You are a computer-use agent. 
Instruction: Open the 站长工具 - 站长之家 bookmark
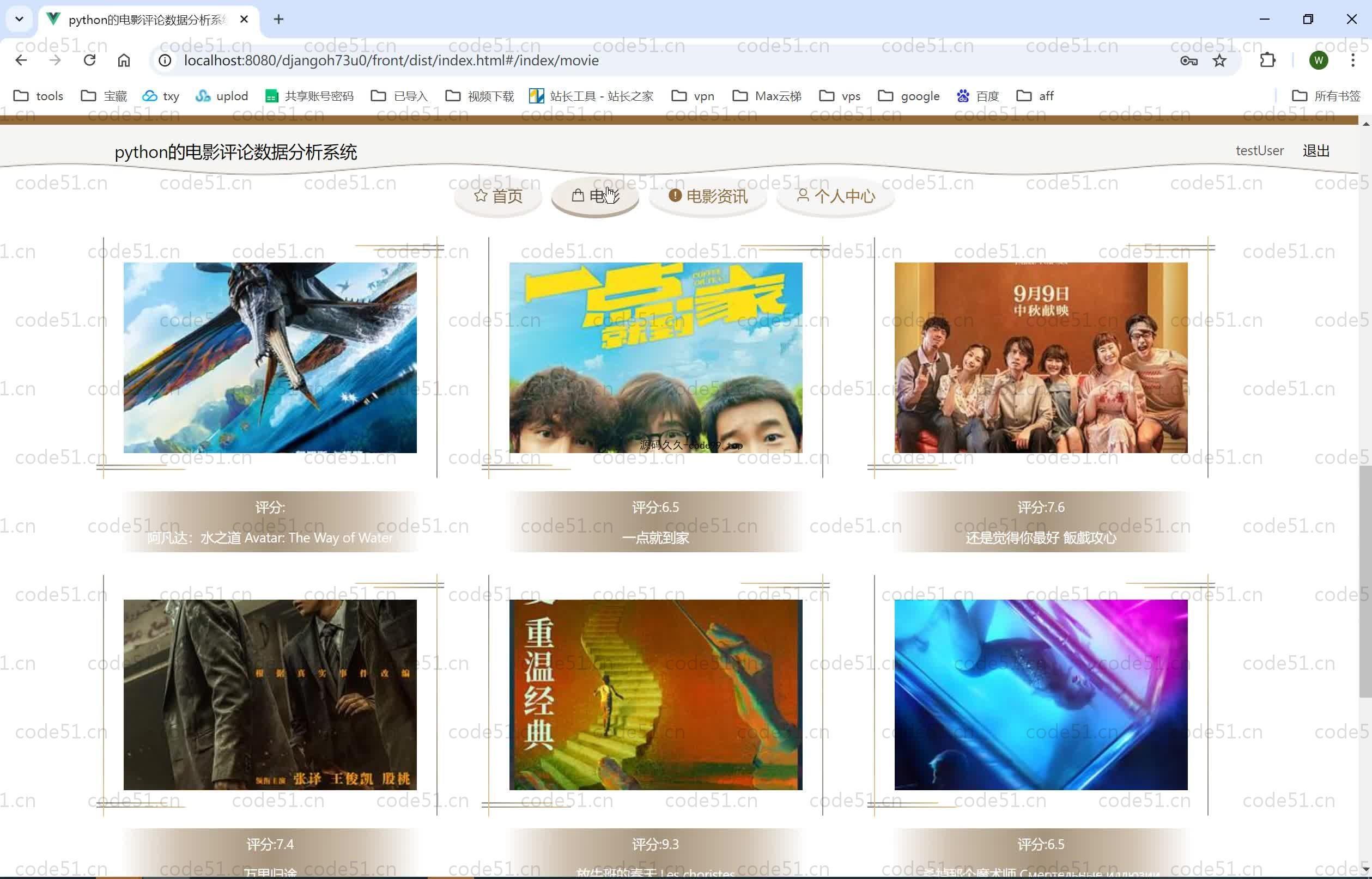click(591, 96)
